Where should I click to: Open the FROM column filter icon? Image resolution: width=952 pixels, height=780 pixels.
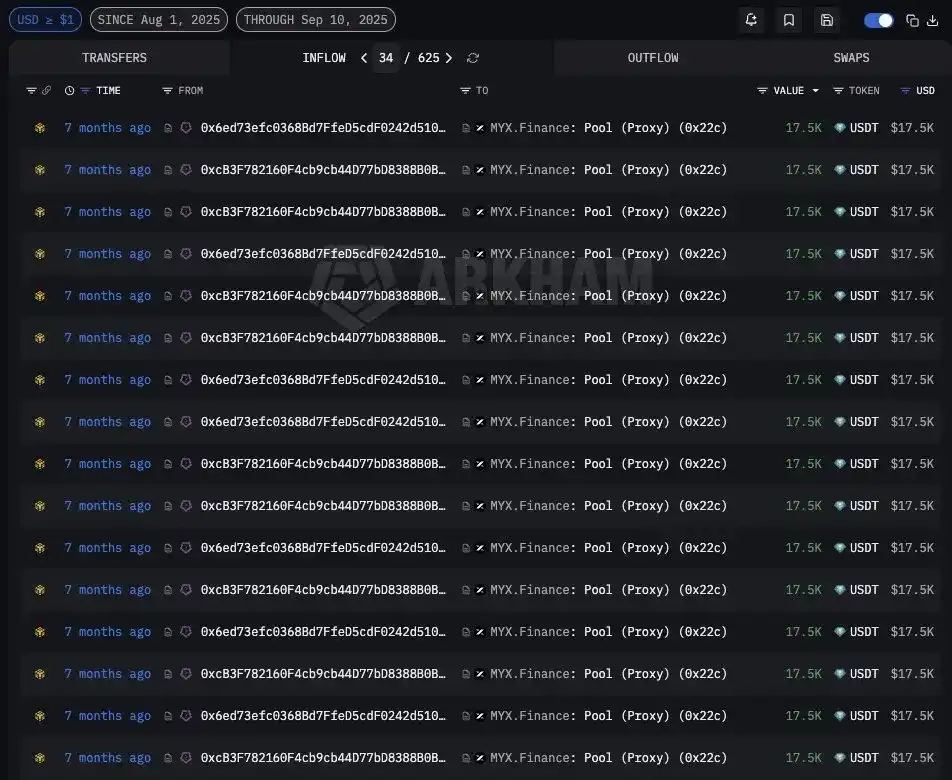pos(168,90)
